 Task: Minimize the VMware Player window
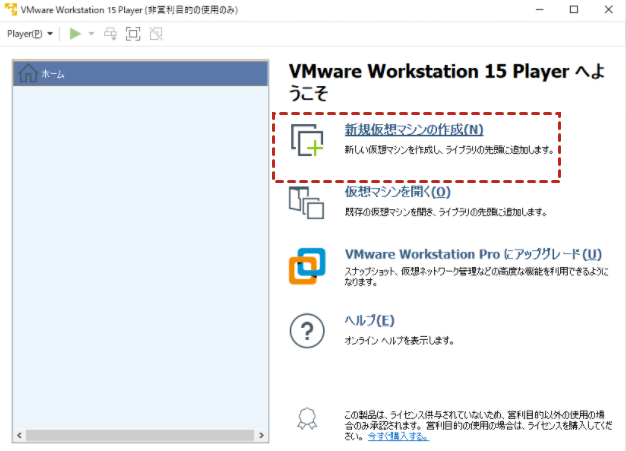click(x=540, y=9)
